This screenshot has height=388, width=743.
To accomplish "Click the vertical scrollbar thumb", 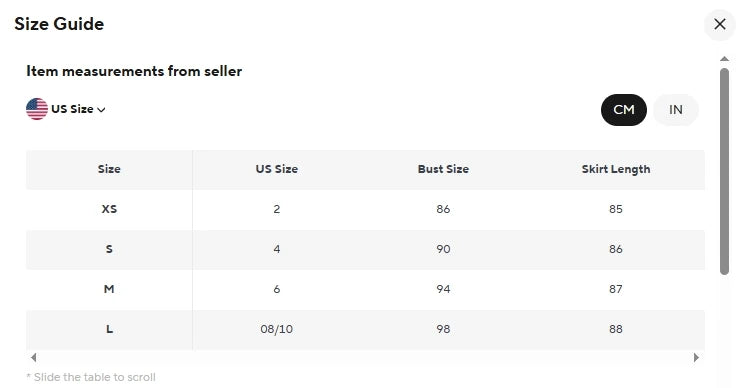I will click(724, 171).
